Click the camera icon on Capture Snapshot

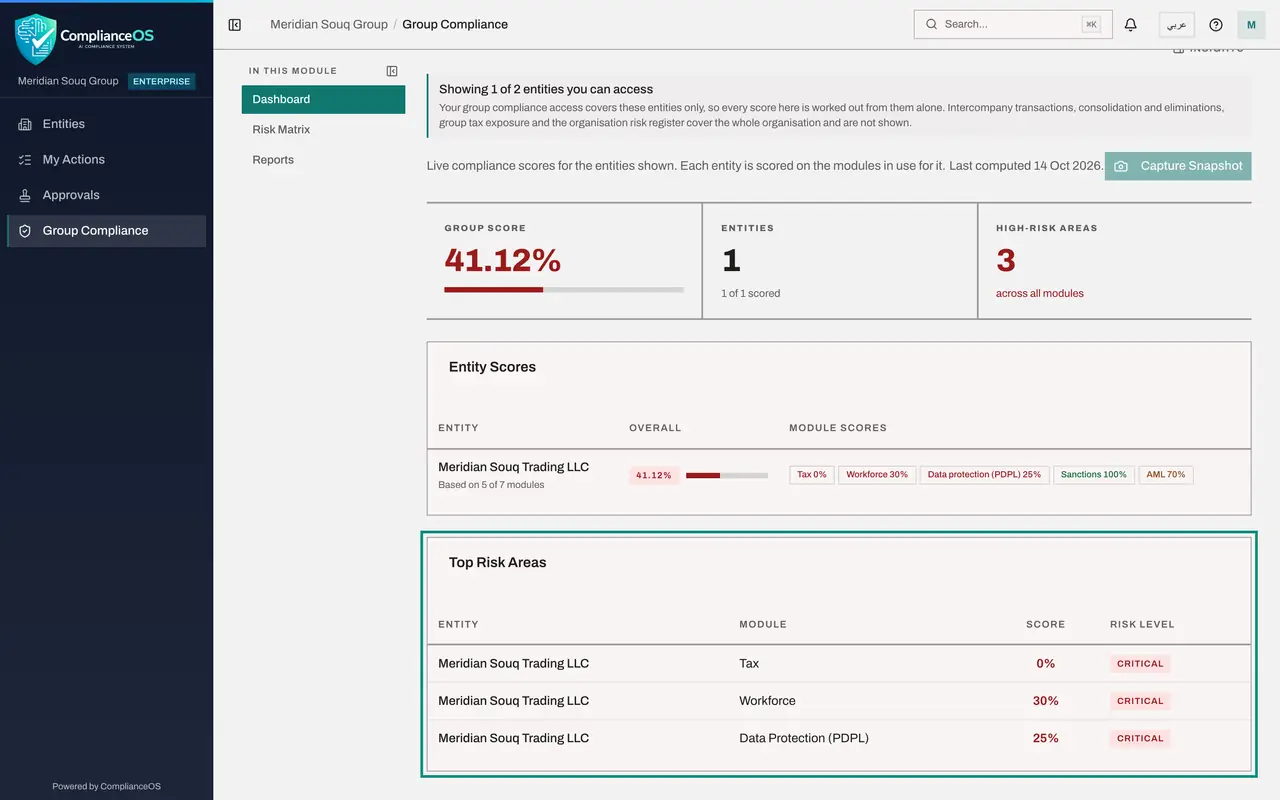1121,166
